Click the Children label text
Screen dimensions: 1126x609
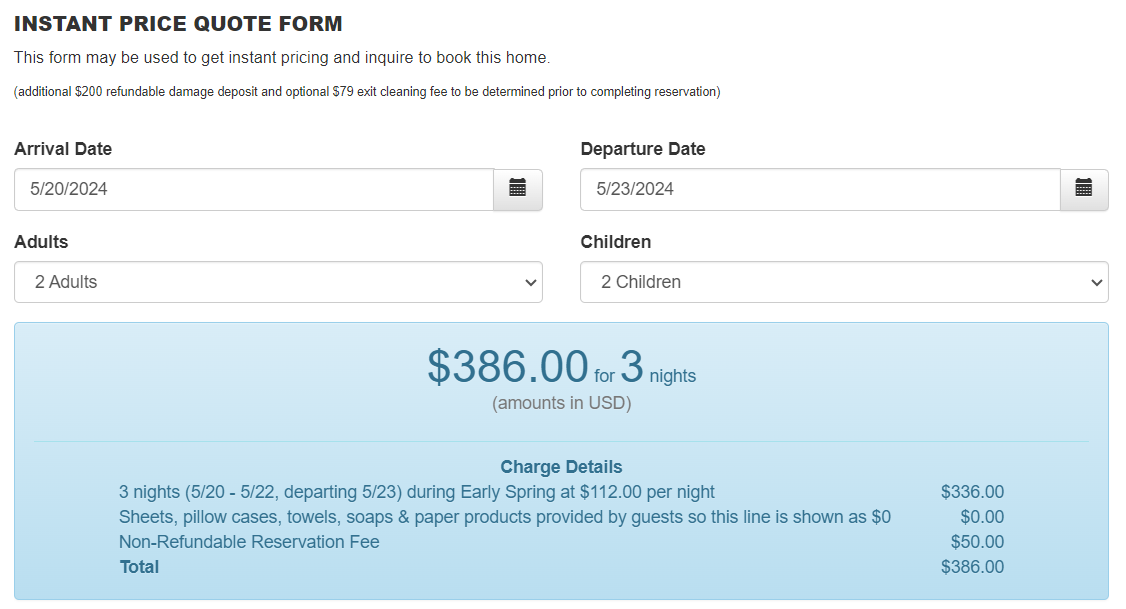pyautogui.click(x=616, y=242)
